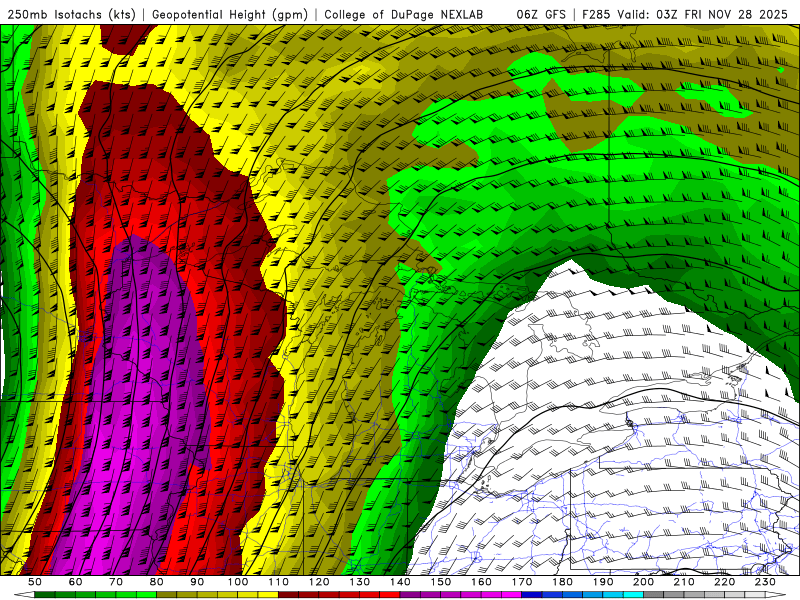Click the '140' legend scale value
This screenshot has height=600, width=800.
(x=400, y=582)
